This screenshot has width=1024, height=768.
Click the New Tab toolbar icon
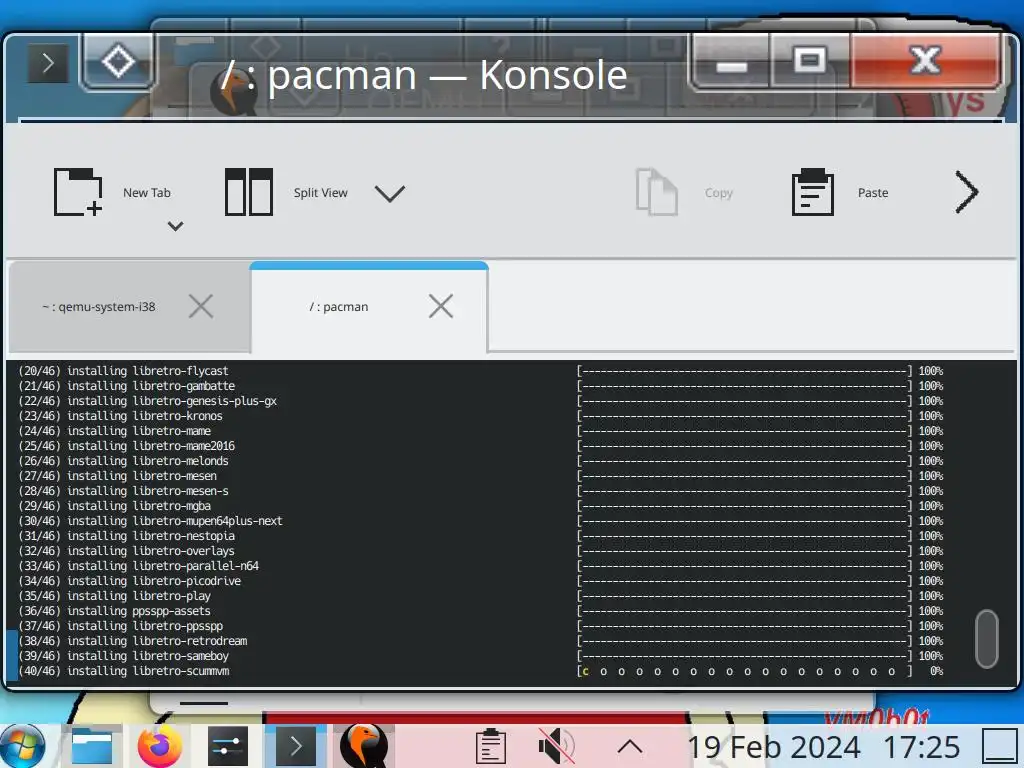point(78,192)
